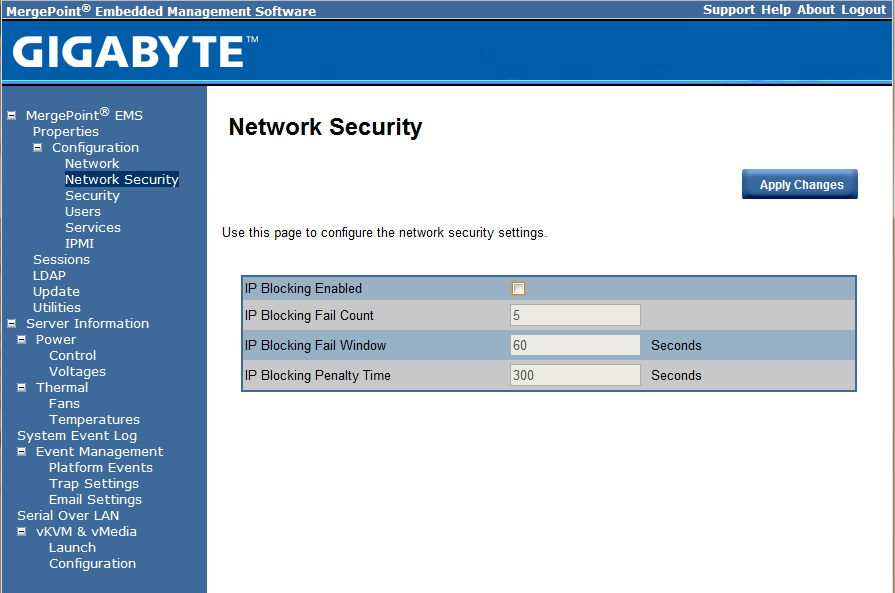The image size is (895, 593).
Task: Open the Help link in the header
Action: 775,9
